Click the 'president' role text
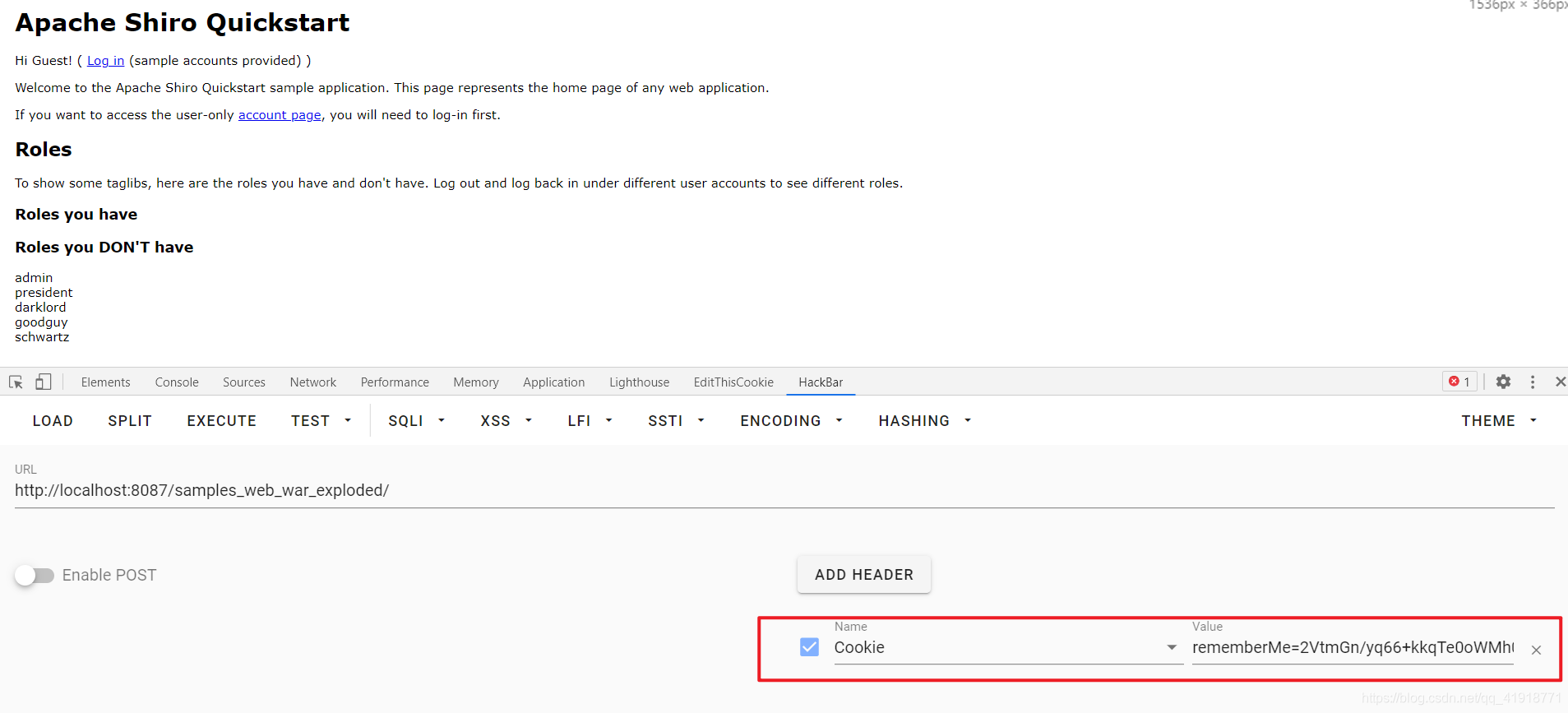 (x=44, y=293)
